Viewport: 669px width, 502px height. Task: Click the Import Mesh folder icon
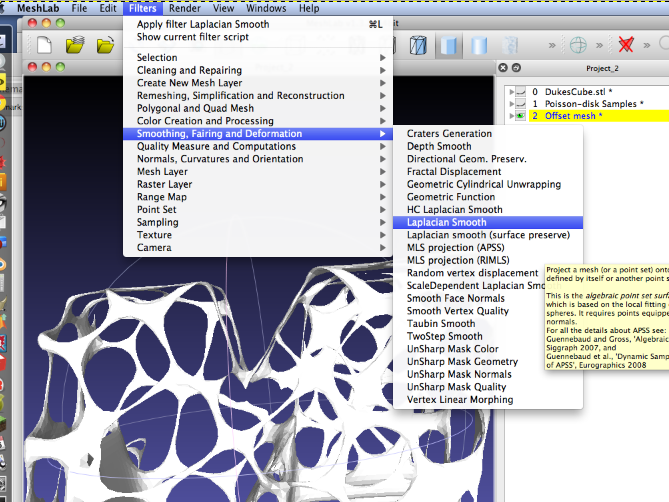105,45
